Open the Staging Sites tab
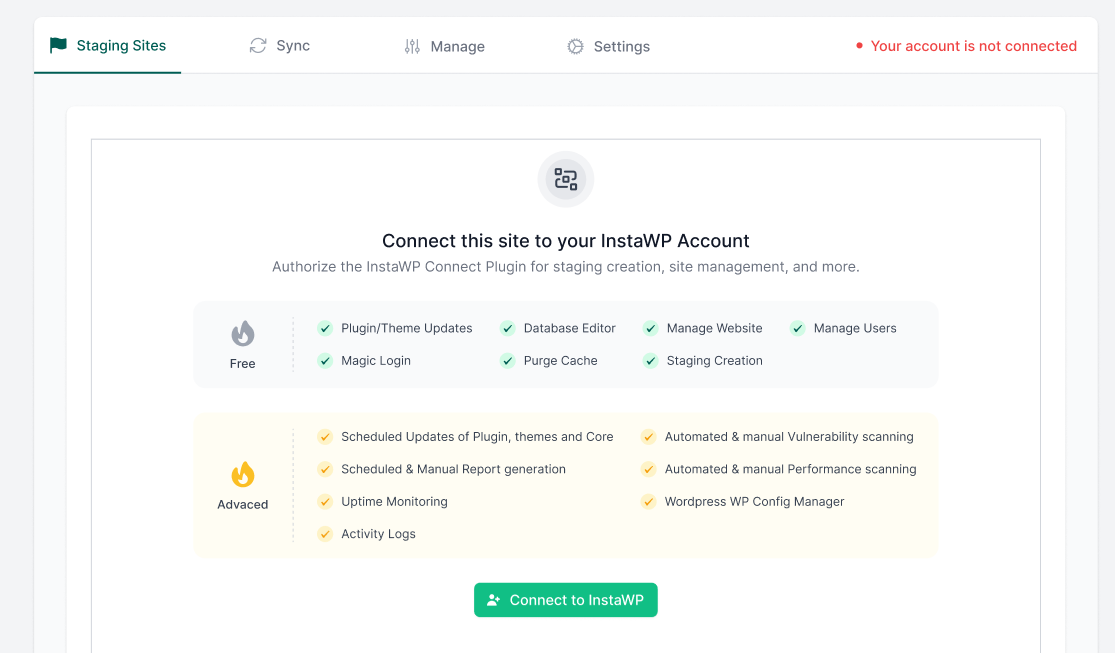Screen dimensions: 1115x653 click(x=107, y=46)
